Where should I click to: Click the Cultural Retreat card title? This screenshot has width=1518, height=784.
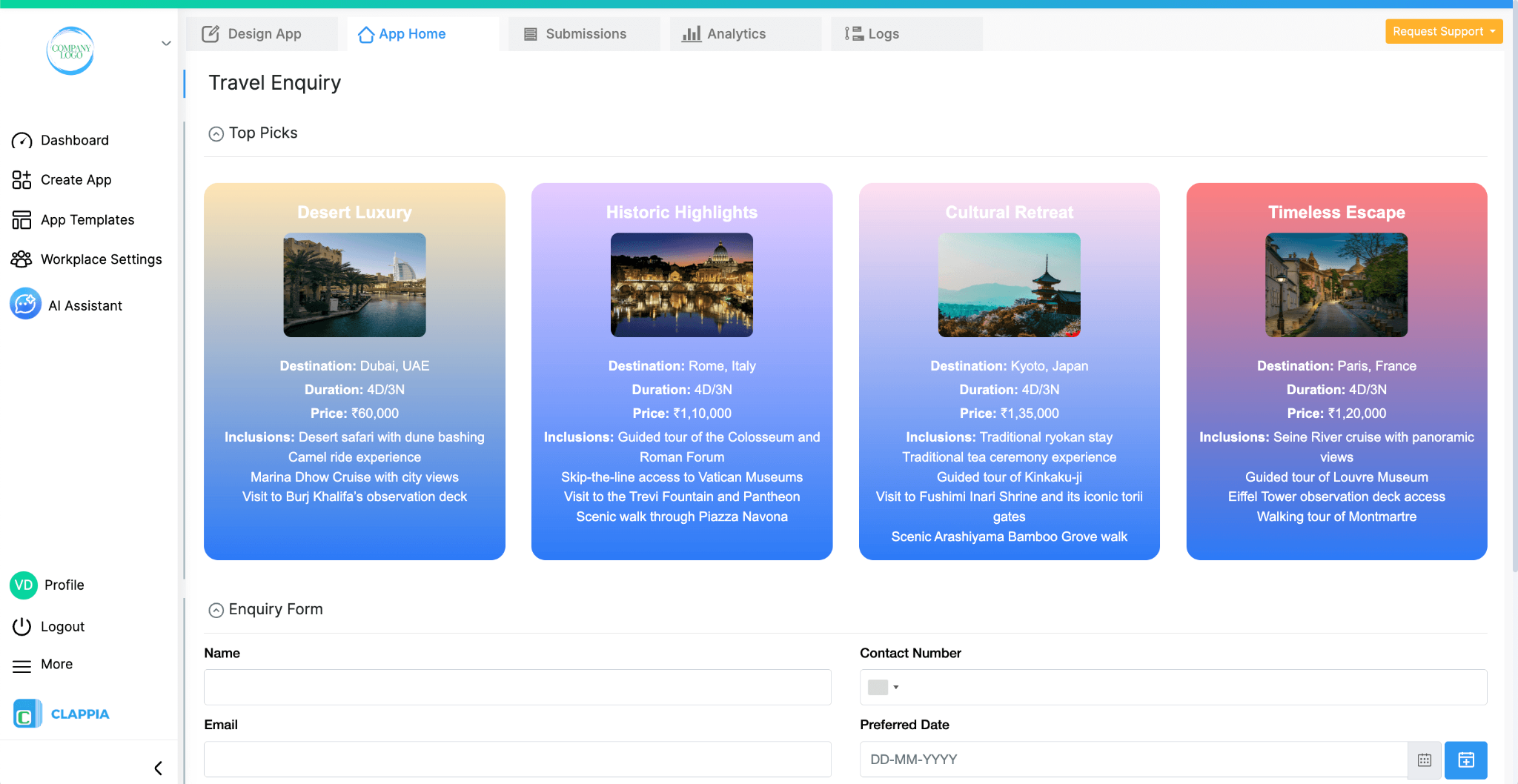(x=1010, y=213)
